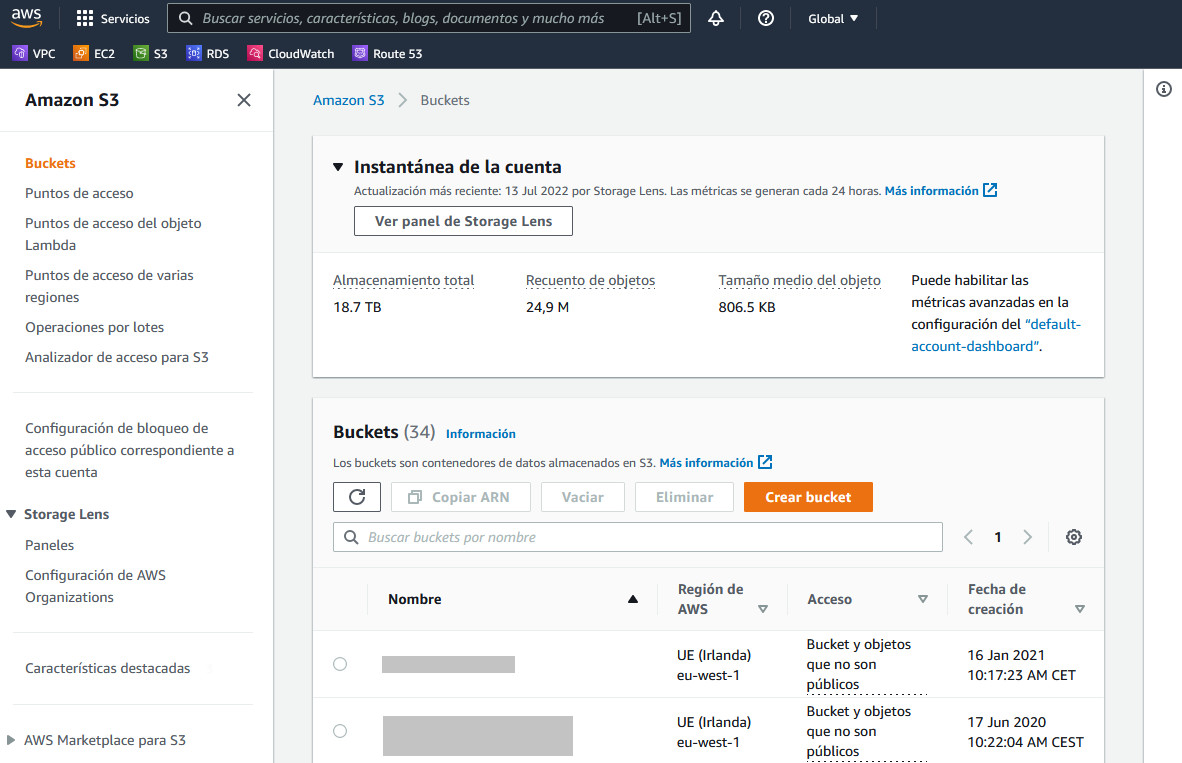Open Configuración de AWS Organizations
The height and width of the screenshot is (763, 1182).
[x=95, y=586]
